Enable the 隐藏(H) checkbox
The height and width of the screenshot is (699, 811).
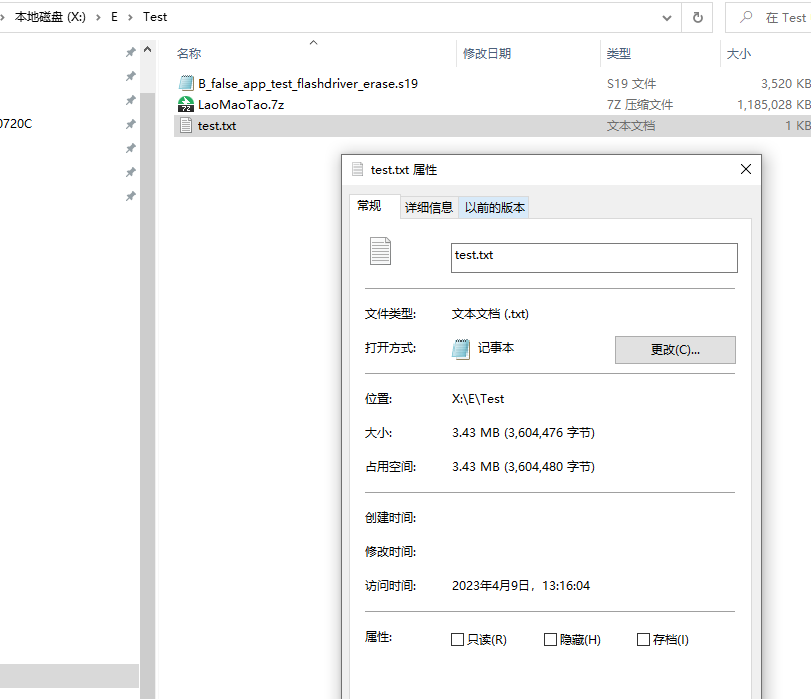(x=550, y=639)
